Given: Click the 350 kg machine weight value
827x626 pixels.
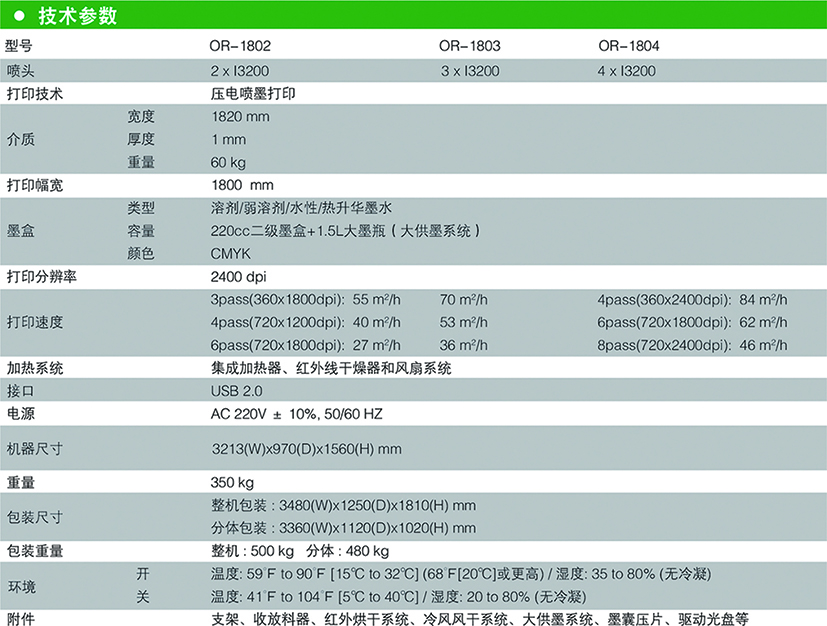Looking at the screenshot, I should pyautogui.click(x=234, y=482).
